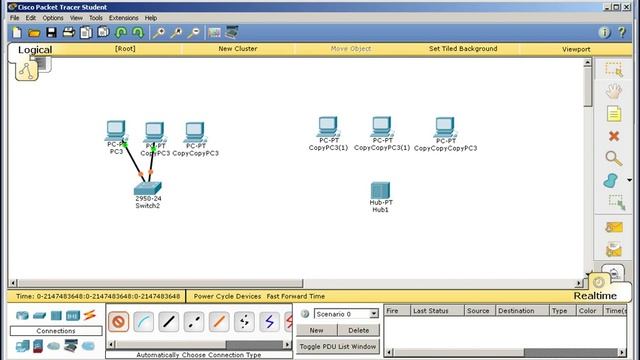
Task: Click the New Cluster button
Action: coord(238,49)
